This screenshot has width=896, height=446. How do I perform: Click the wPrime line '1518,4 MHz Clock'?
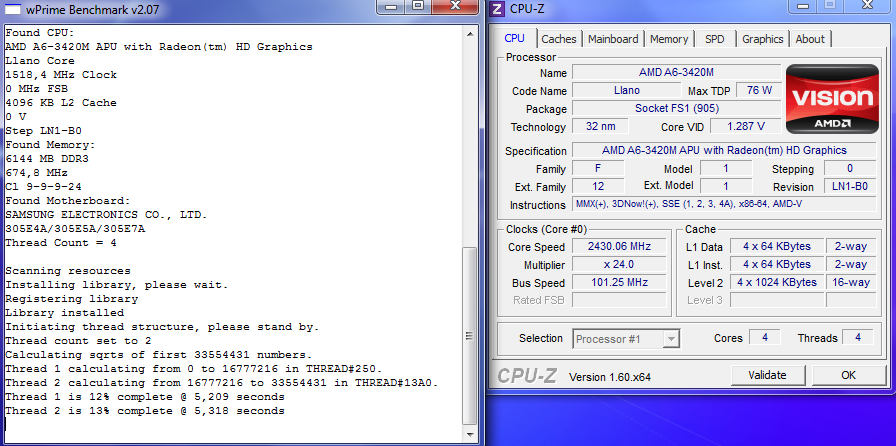[61, 75]
